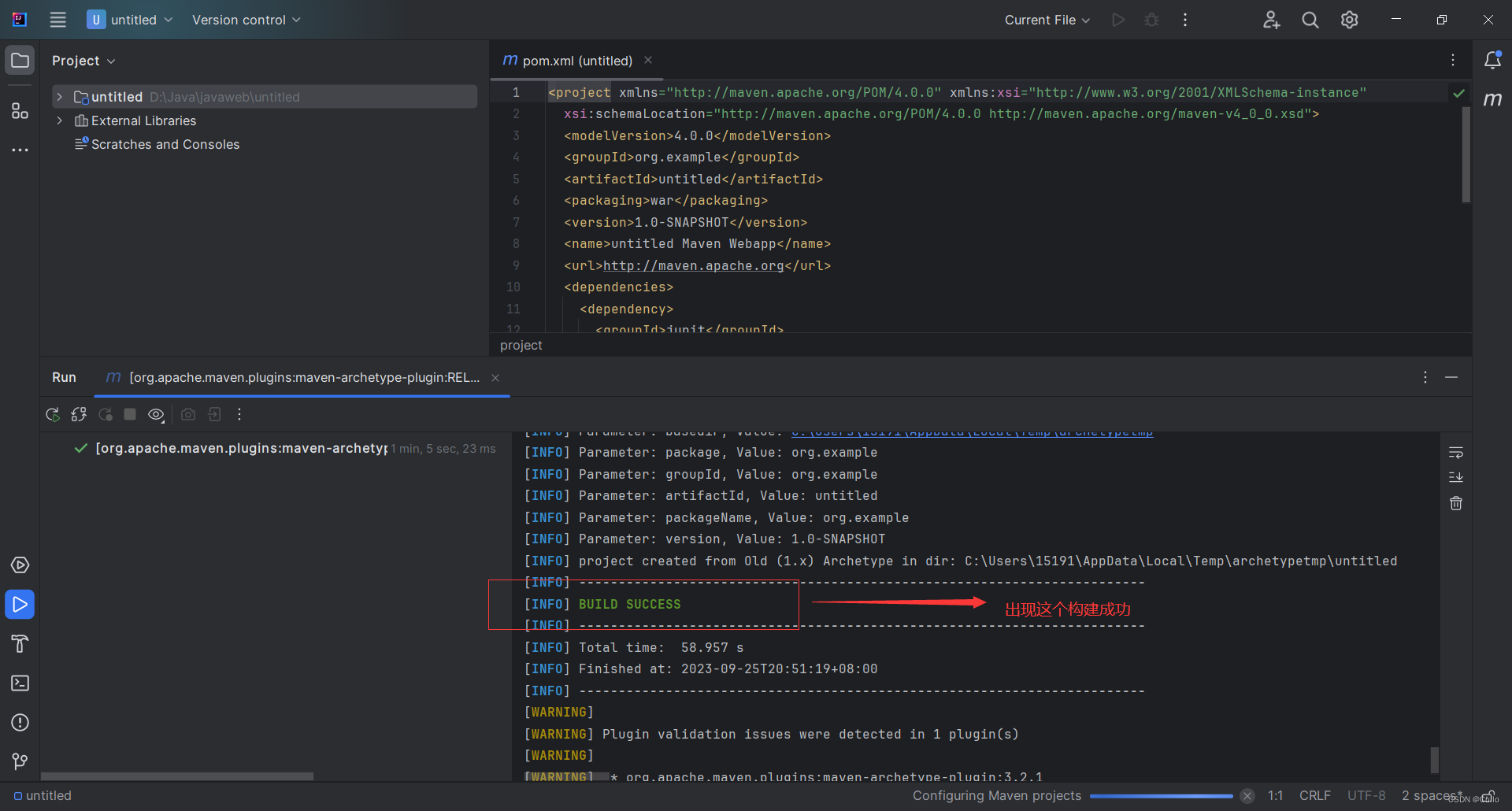Expand the untitled project root node
The width and height of the screenshot is (1512, 811).
[x=59, y=97]
